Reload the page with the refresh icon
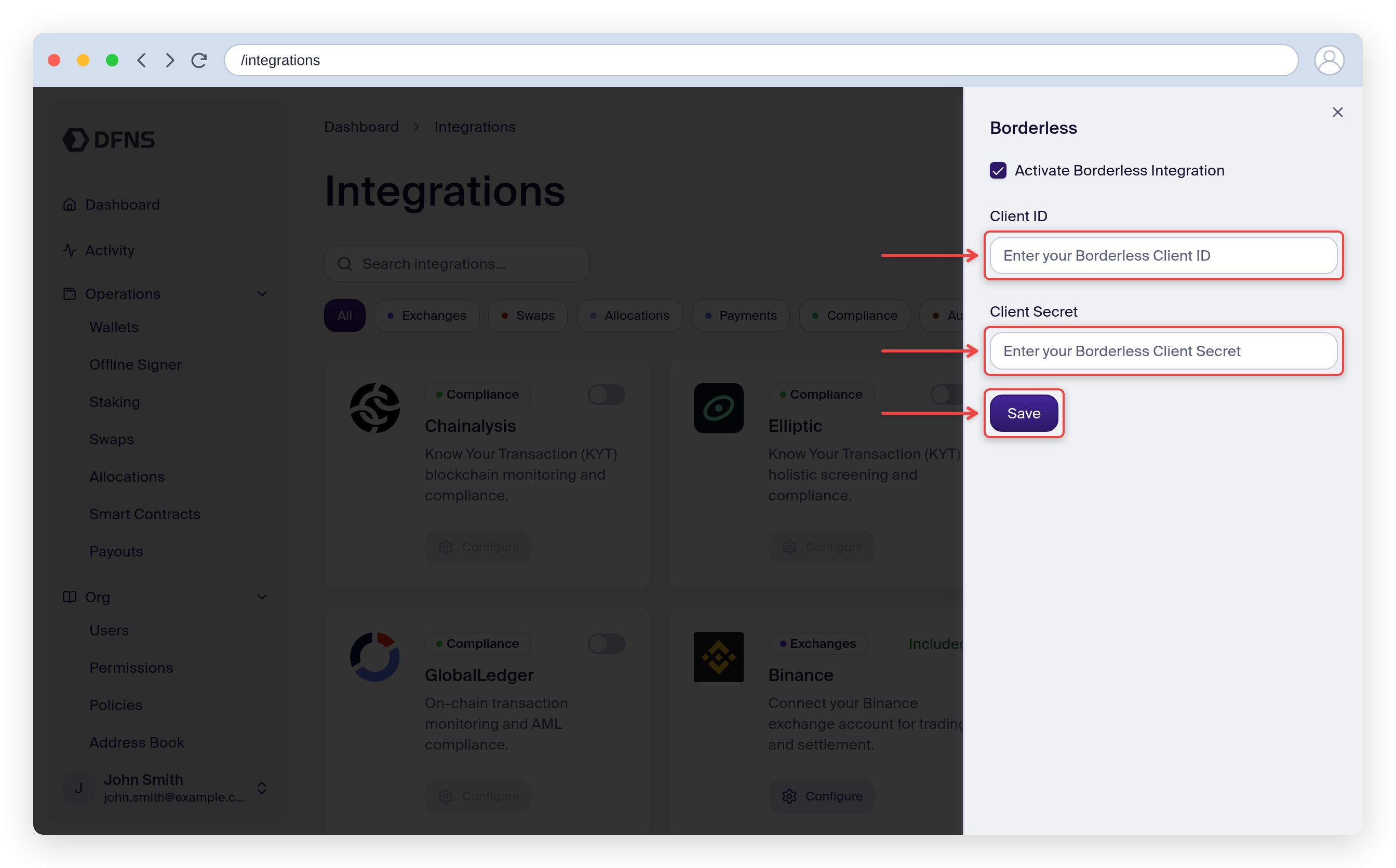Screen dimensions: 1396x868 (199, 60)
